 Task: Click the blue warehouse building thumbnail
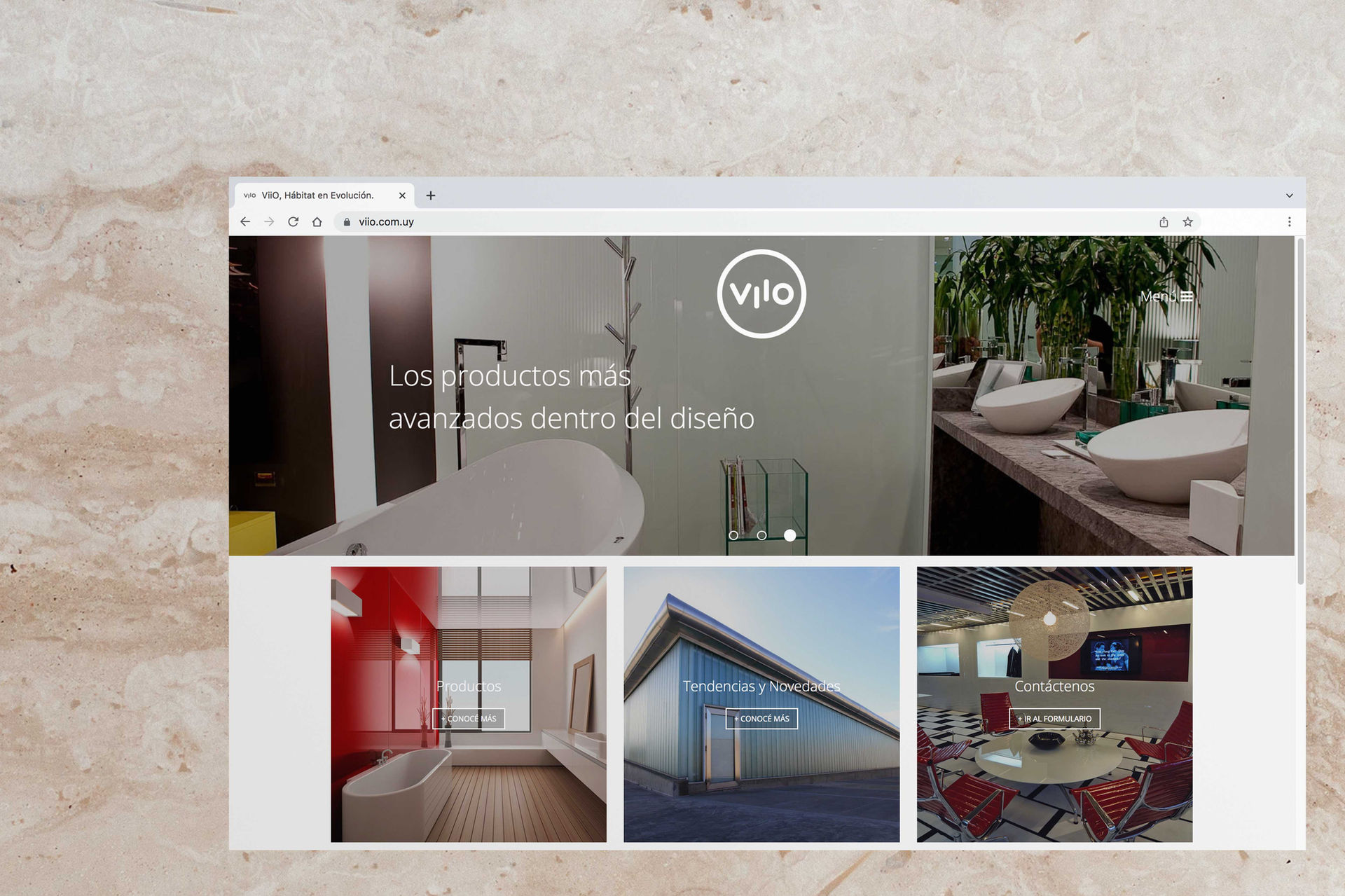pos(761,704)
